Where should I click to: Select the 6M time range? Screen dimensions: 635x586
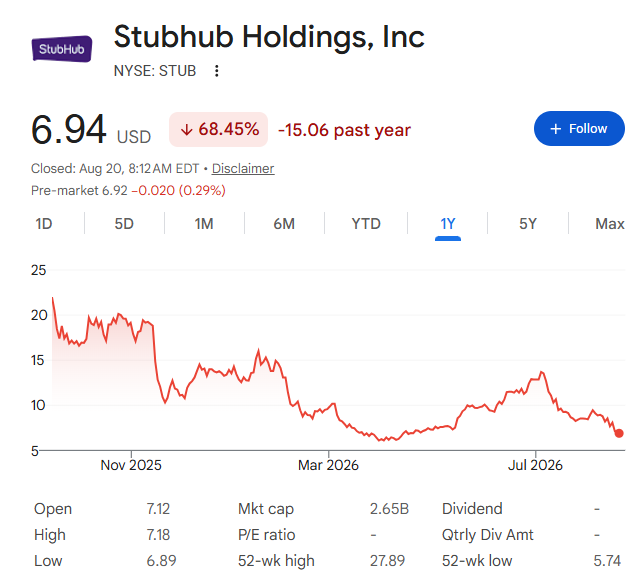click(x=284, y=224)
